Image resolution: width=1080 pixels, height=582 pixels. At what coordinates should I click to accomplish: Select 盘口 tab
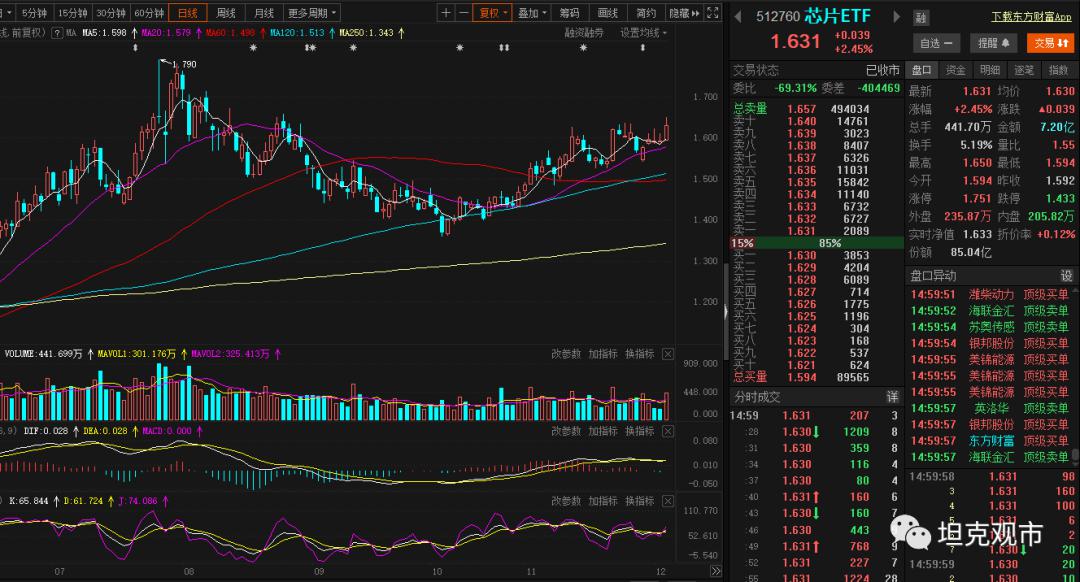click(922, 70)
